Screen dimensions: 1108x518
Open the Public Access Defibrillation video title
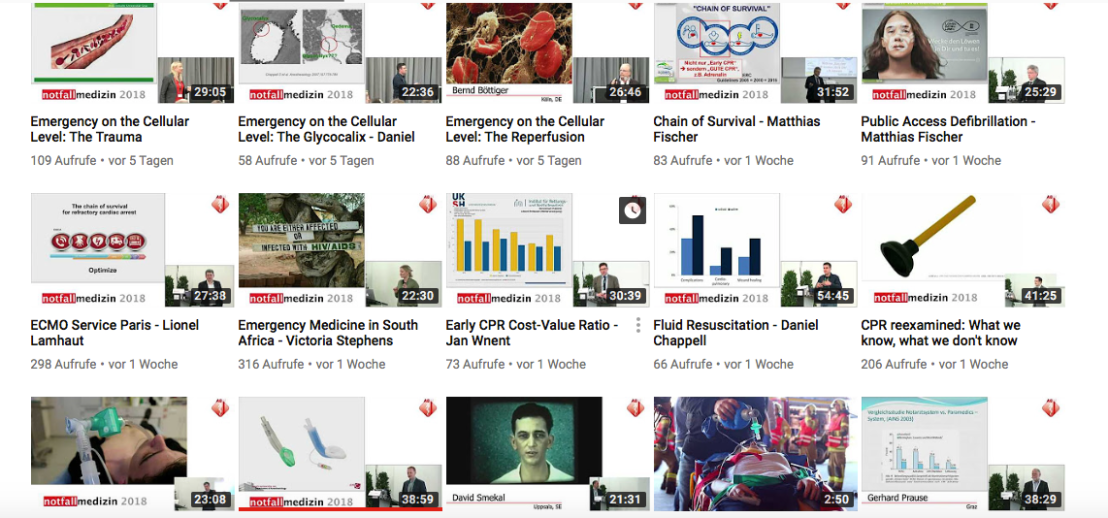pos(948,129)
